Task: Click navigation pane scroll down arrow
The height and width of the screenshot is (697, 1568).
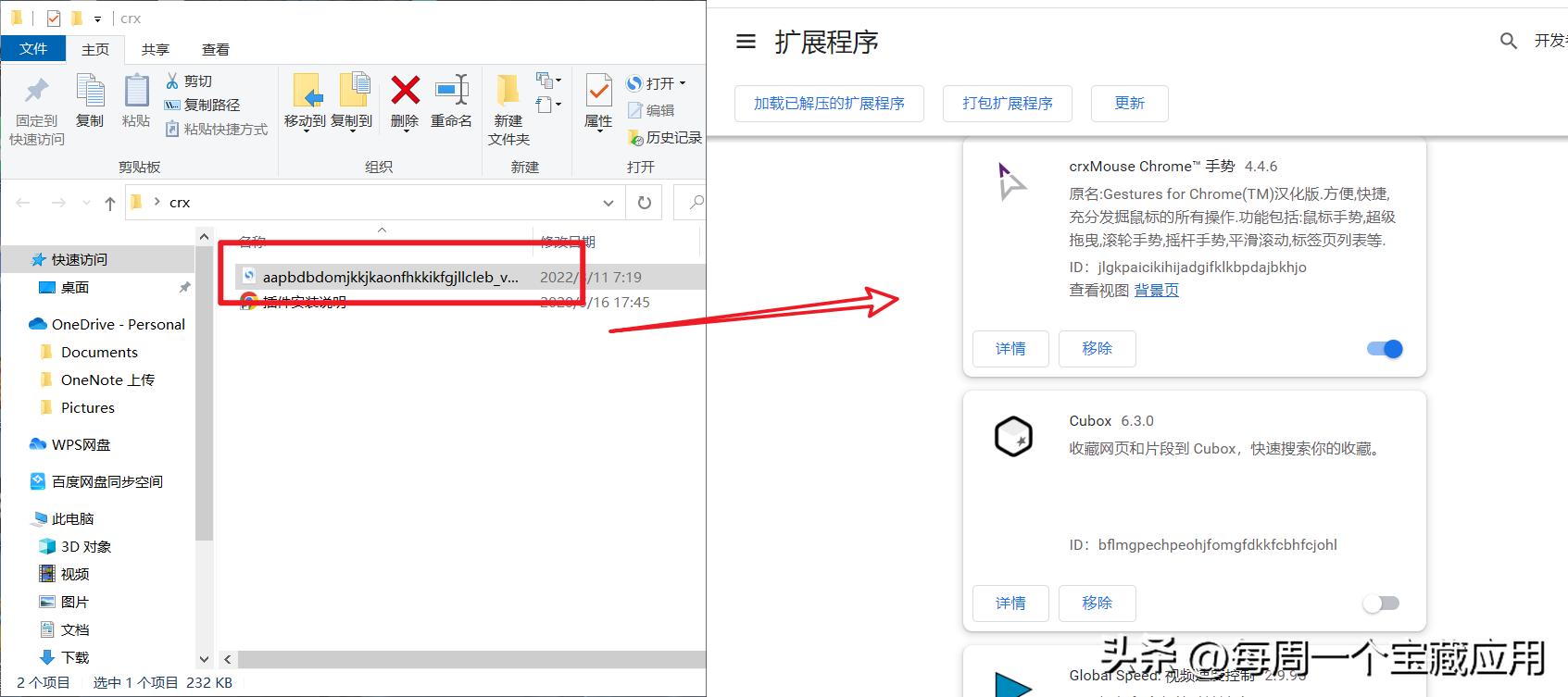Action: click(x=205, y=659)
